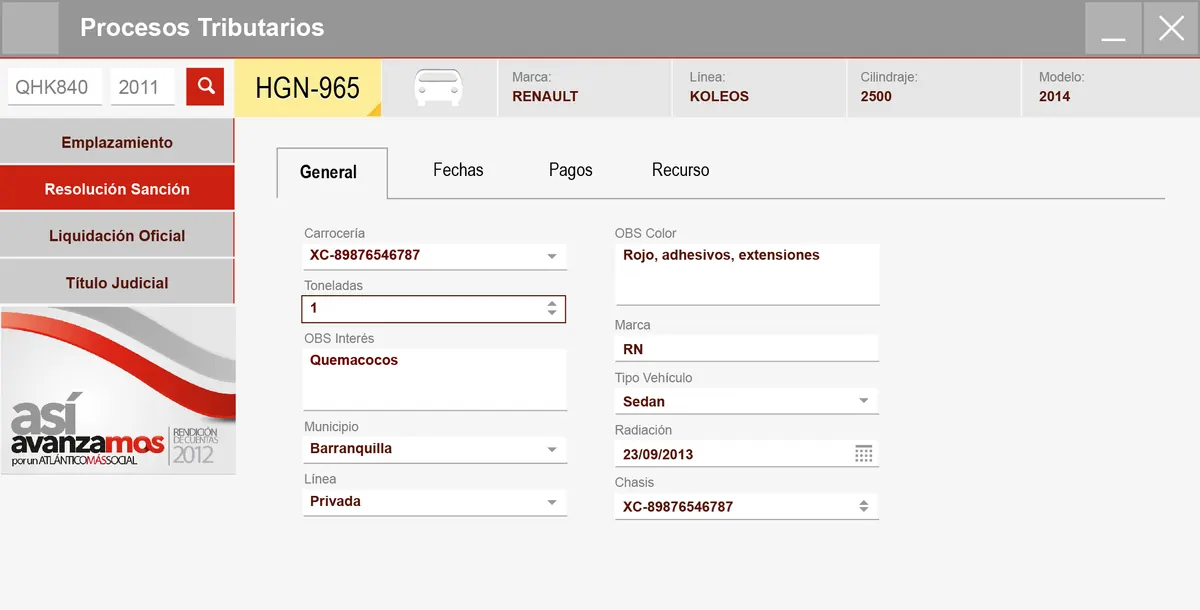The height and width of the screenshot is (610, 1200).
Task: Click the red search magnifier button
Action: 205,87
